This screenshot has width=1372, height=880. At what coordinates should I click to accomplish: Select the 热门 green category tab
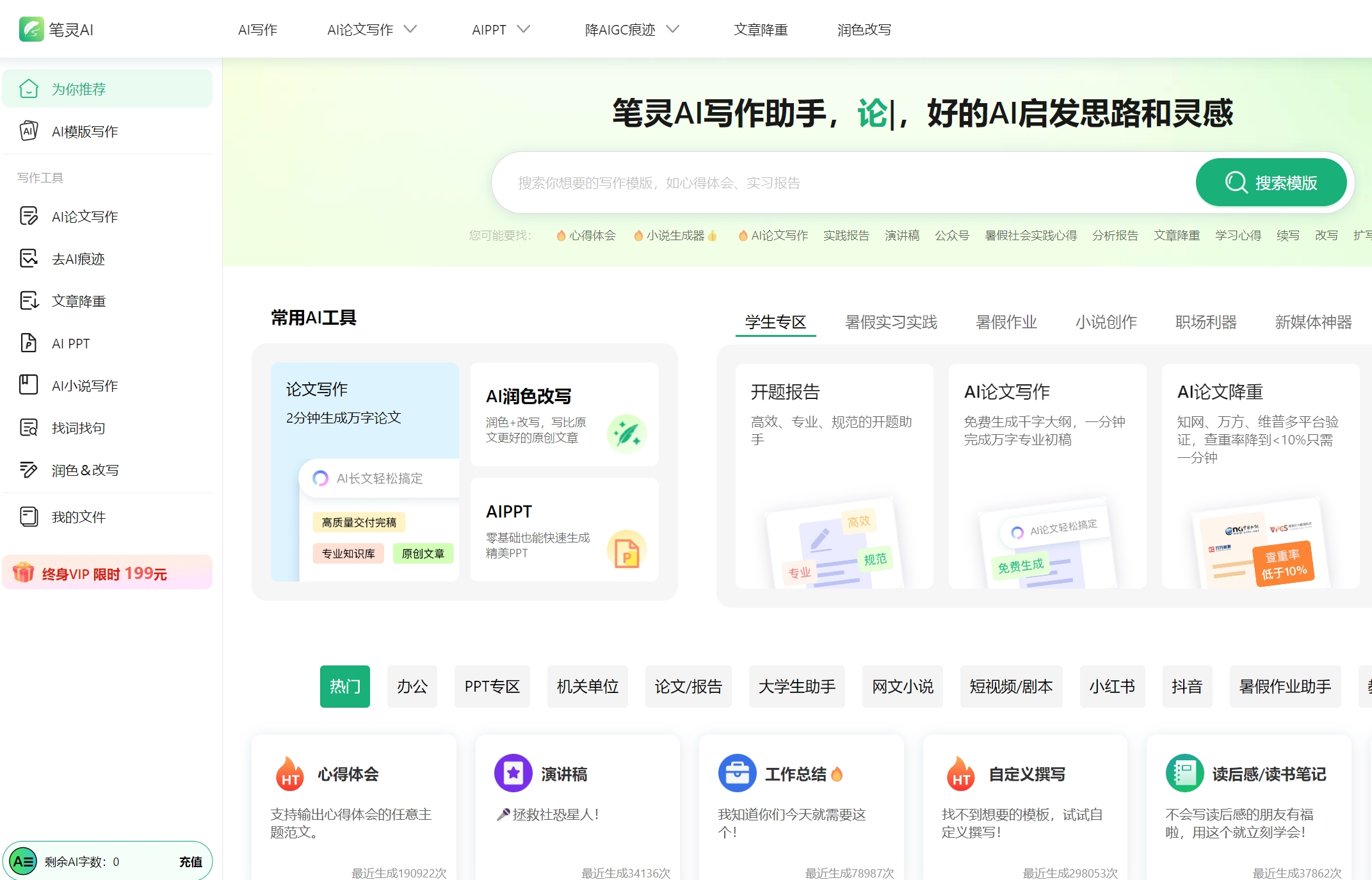point(344,687)
